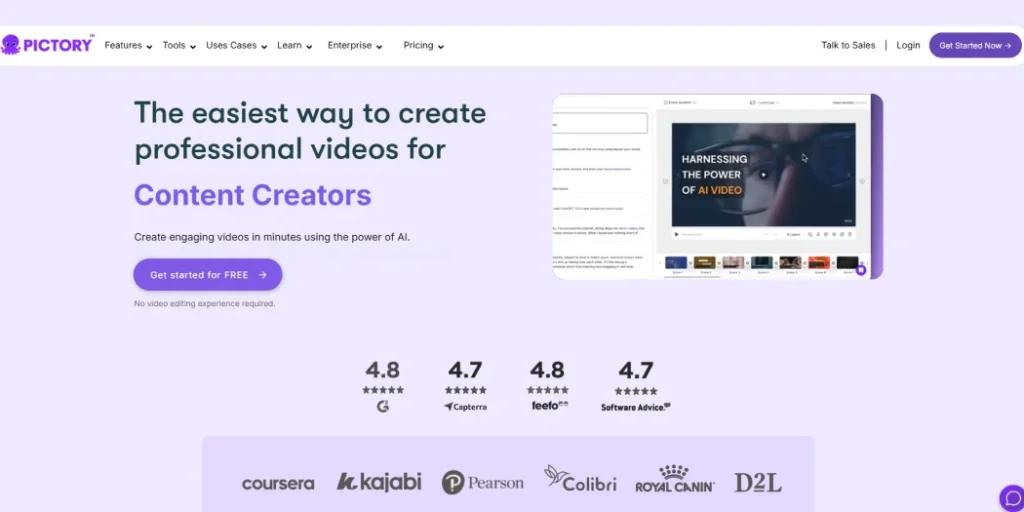Expand the Tools dropdown menu
Viewport: 1024px width, 512px height.
click(x=179, y=46)
